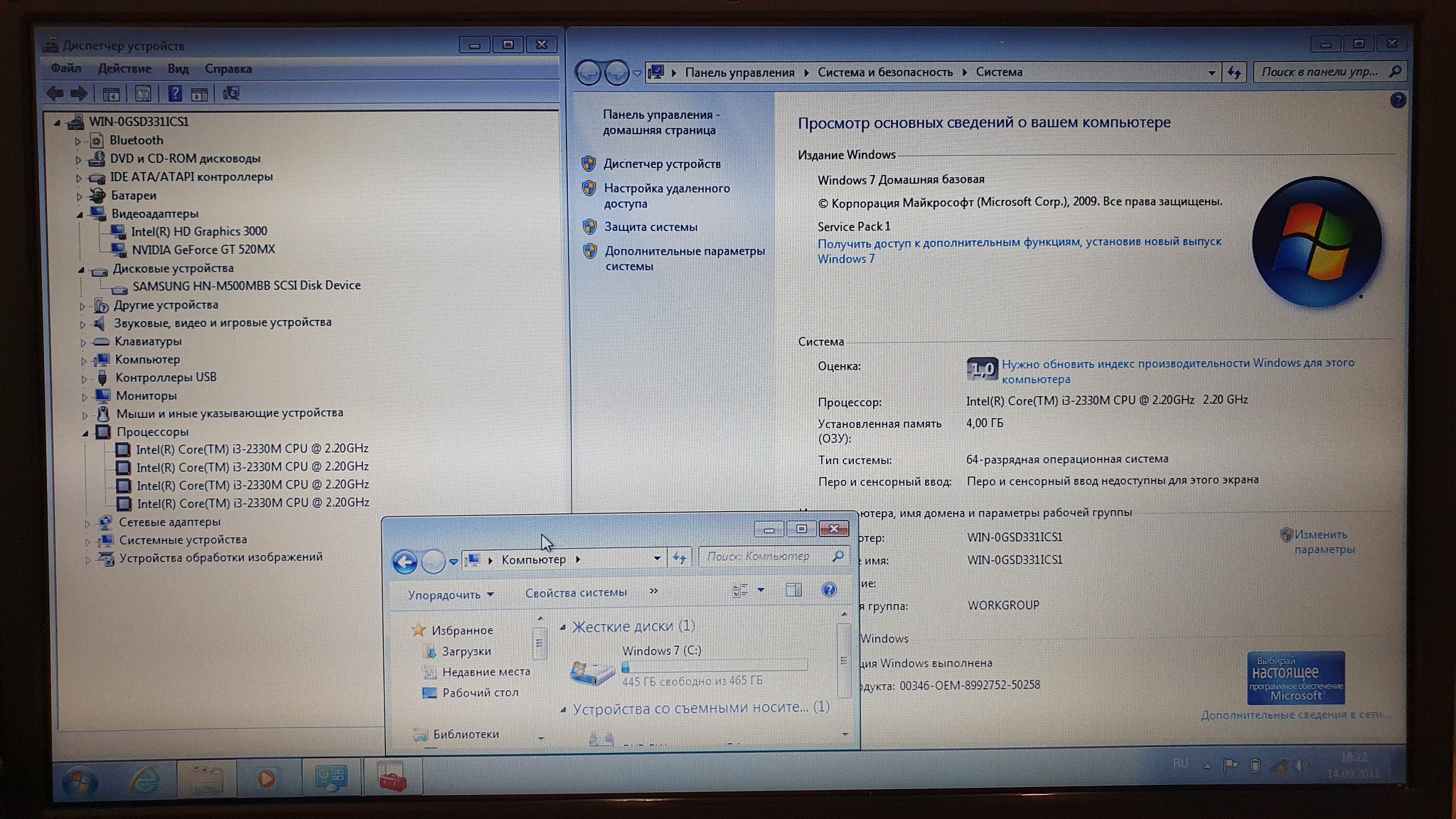
Task: Click the control panel search field
Action: click(x=1319, y=72)
